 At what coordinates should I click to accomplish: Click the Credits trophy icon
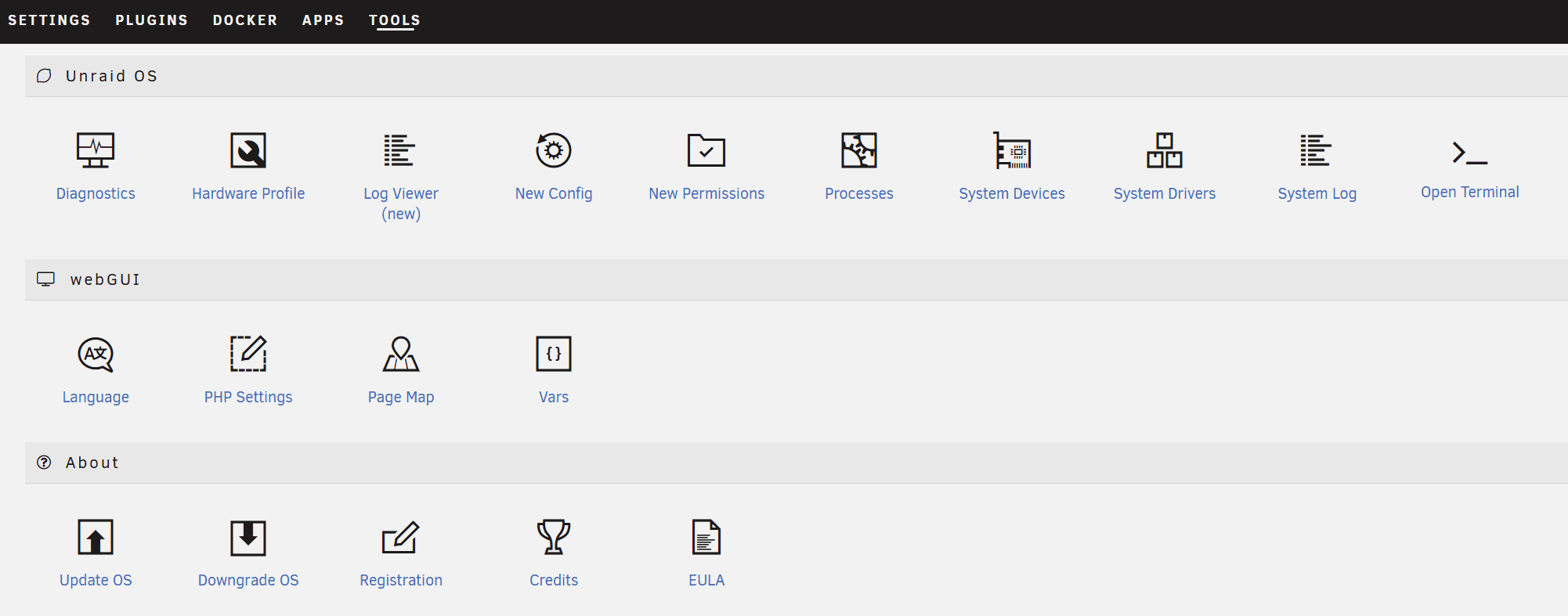pyautogui.click(x=554, y=537)
